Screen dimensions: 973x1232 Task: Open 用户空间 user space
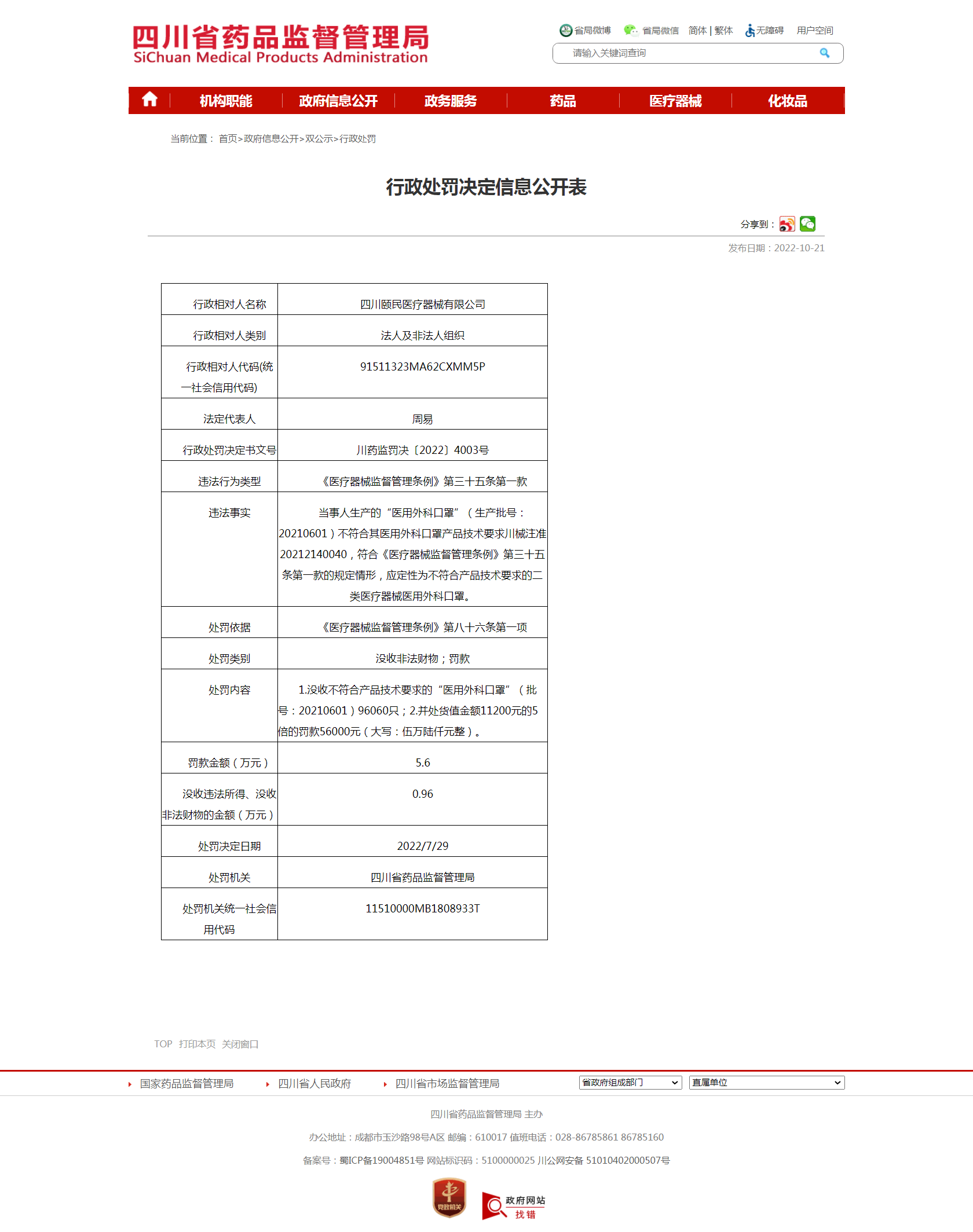815,30
